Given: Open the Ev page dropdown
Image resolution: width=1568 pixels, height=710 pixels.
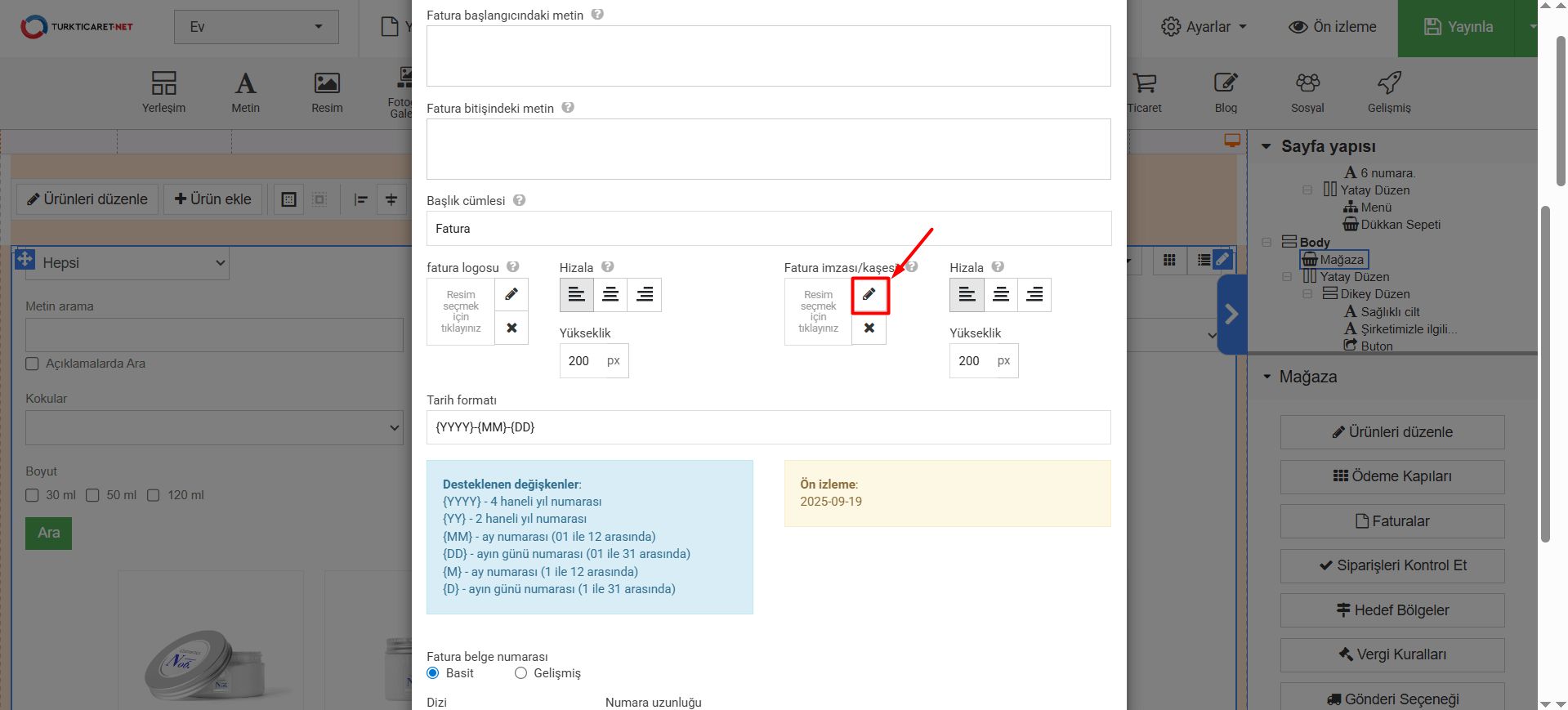Looking at the screenshot, I should point(256,27).
